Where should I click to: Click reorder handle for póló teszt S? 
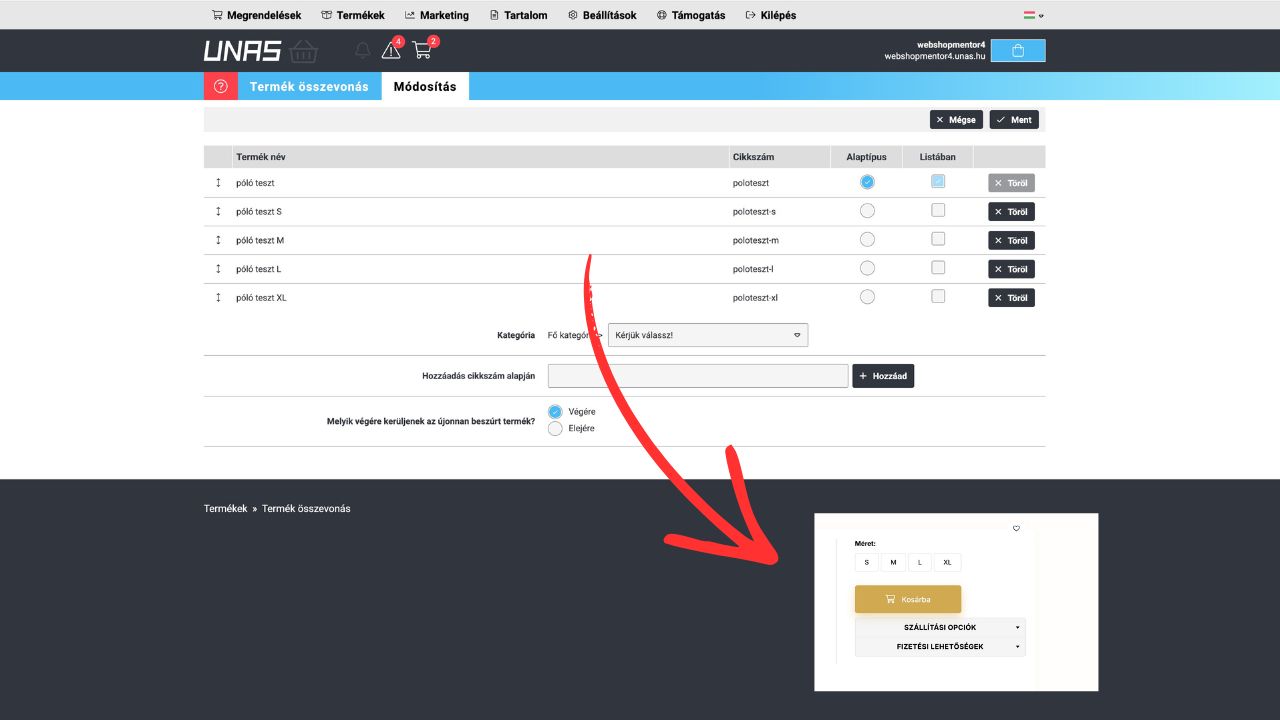(218, 212)
